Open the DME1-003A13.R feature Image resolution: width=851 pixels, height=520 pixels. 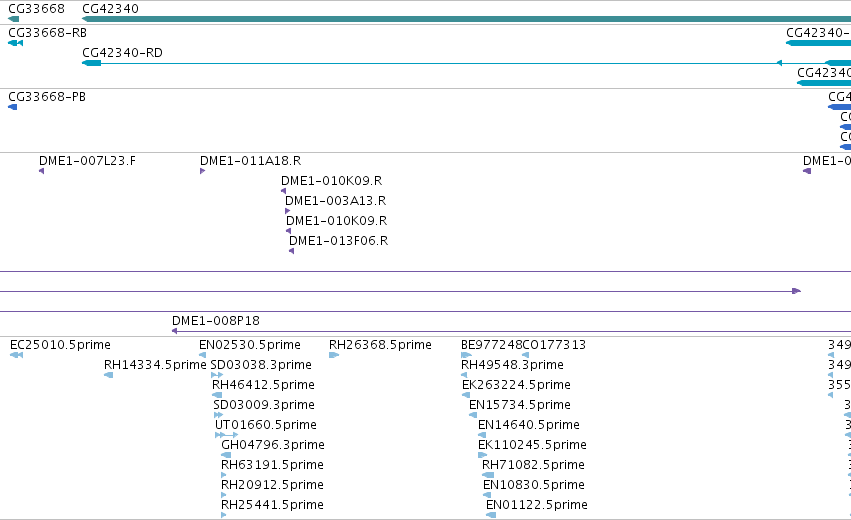point(335,201)
